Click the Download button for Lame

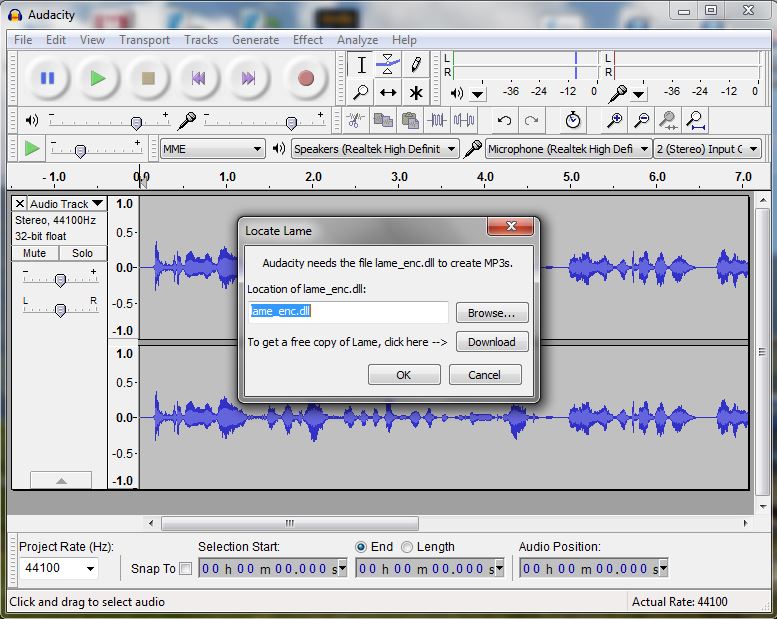492,342
